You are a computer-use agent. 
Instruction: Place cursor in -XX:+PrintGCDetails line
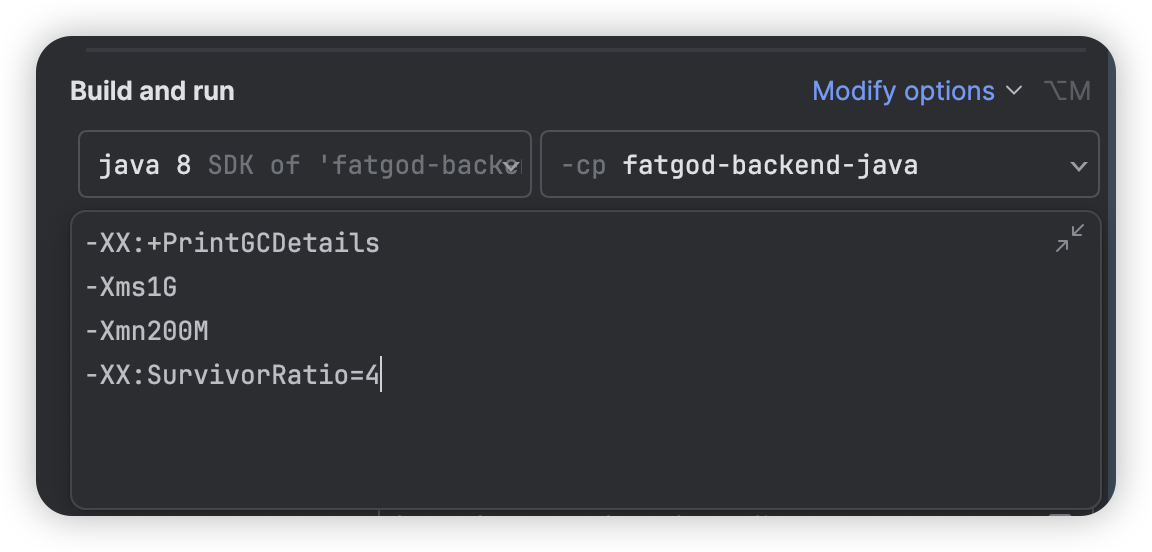click(232, 243)
